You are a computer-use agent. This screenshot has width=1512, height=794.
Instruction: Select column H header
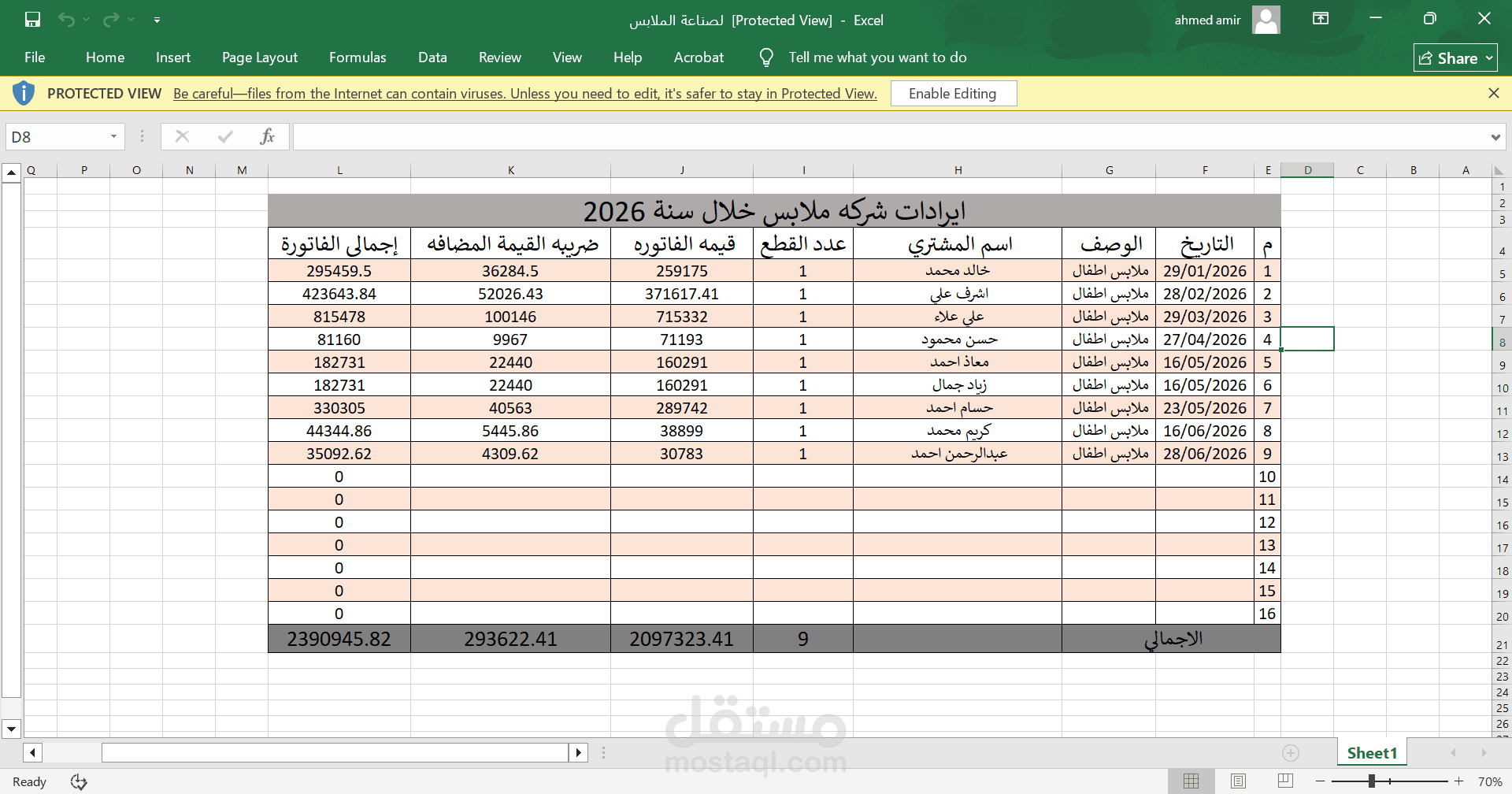click(x=958, y=170)
